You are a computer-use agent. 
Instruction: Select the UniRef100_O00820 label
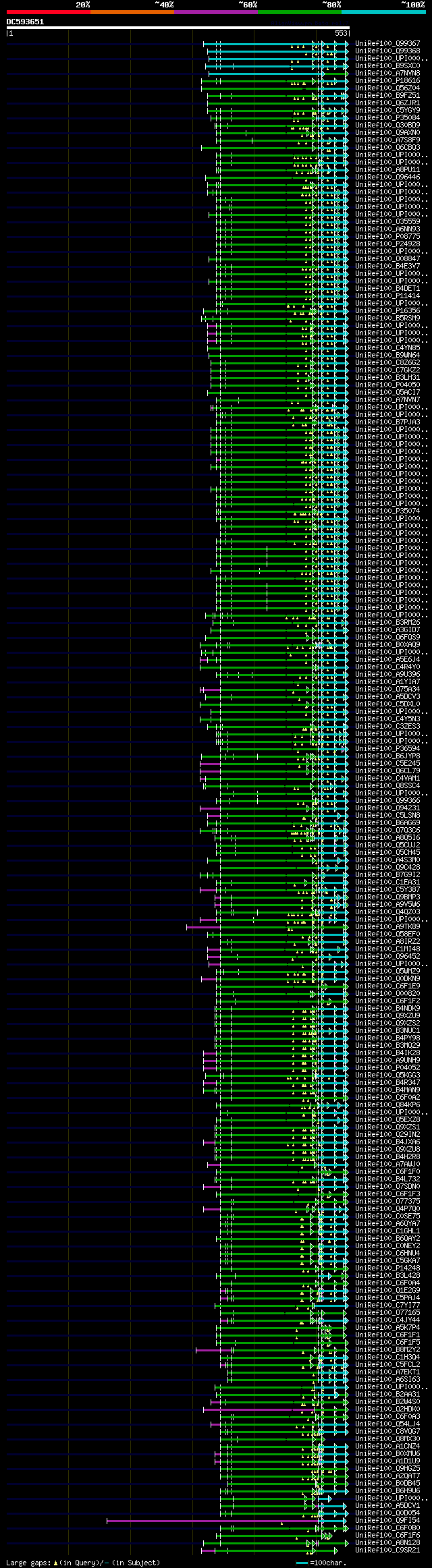click(x=387, y=994)
